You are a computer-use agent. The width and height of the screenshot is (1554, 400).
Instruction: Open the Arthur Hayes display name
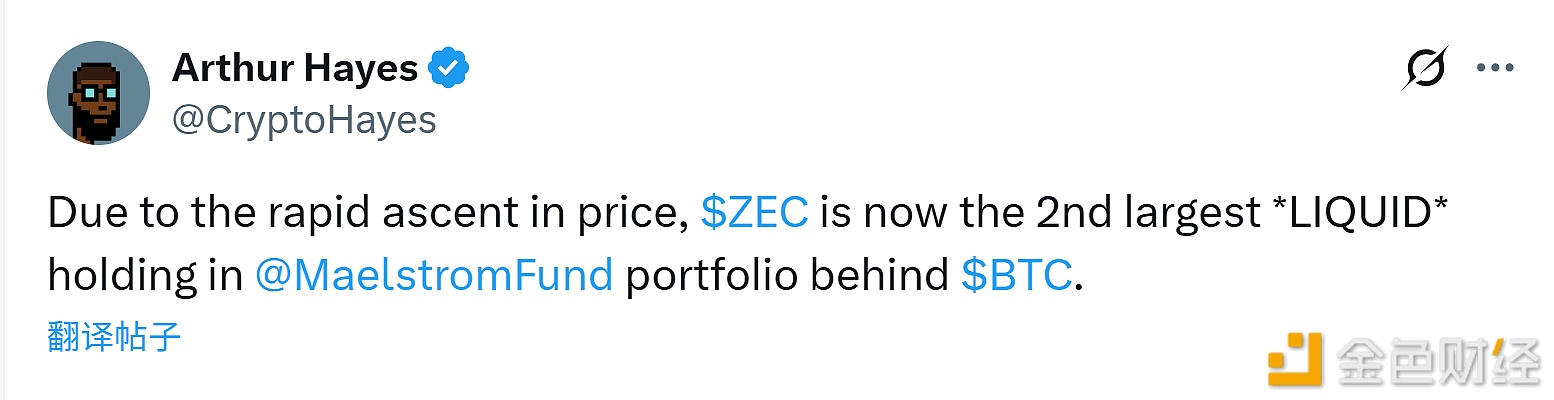click(x=295, y=69)
